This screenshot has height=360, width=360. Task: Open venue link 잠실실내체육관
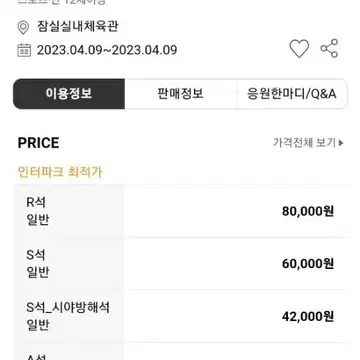click(x=78, y=27)
